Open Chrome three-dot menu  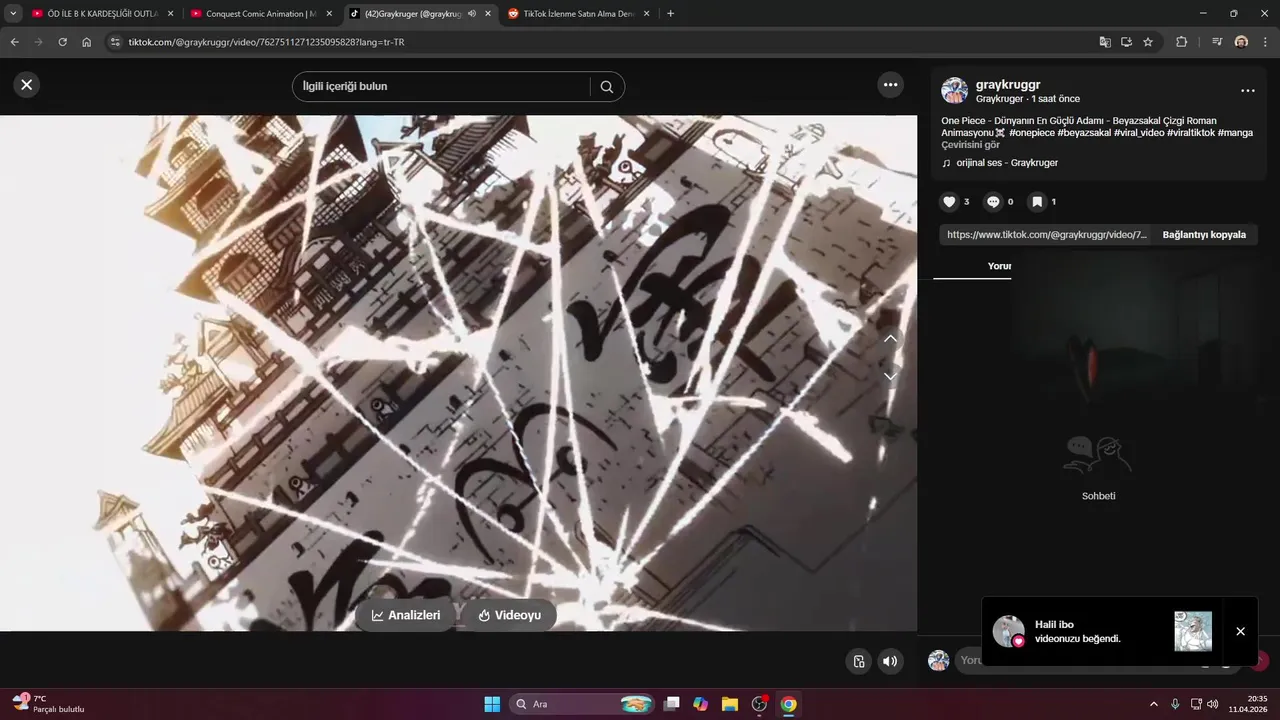1265,42
